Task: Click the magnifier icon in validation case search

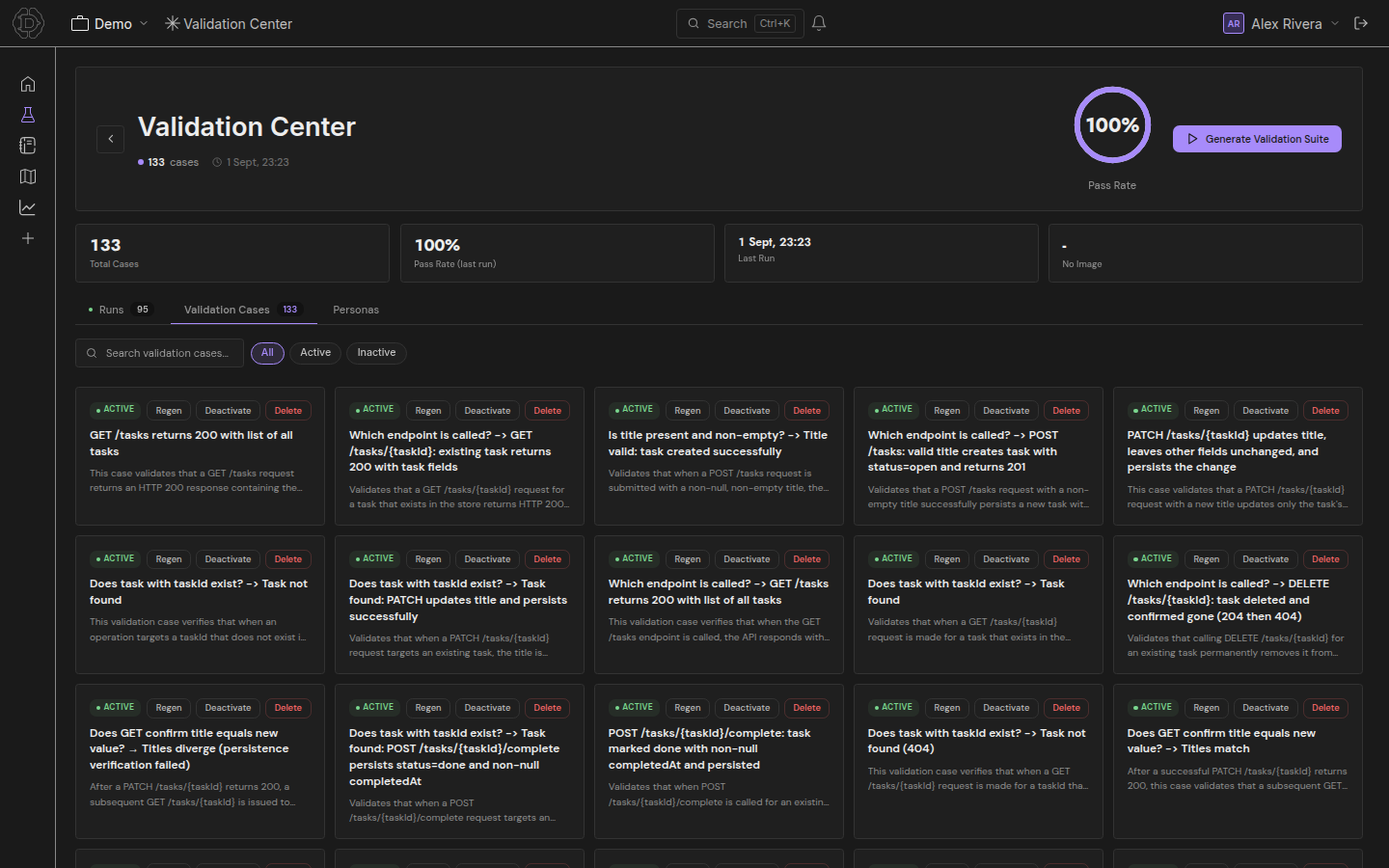Action: 92,353
